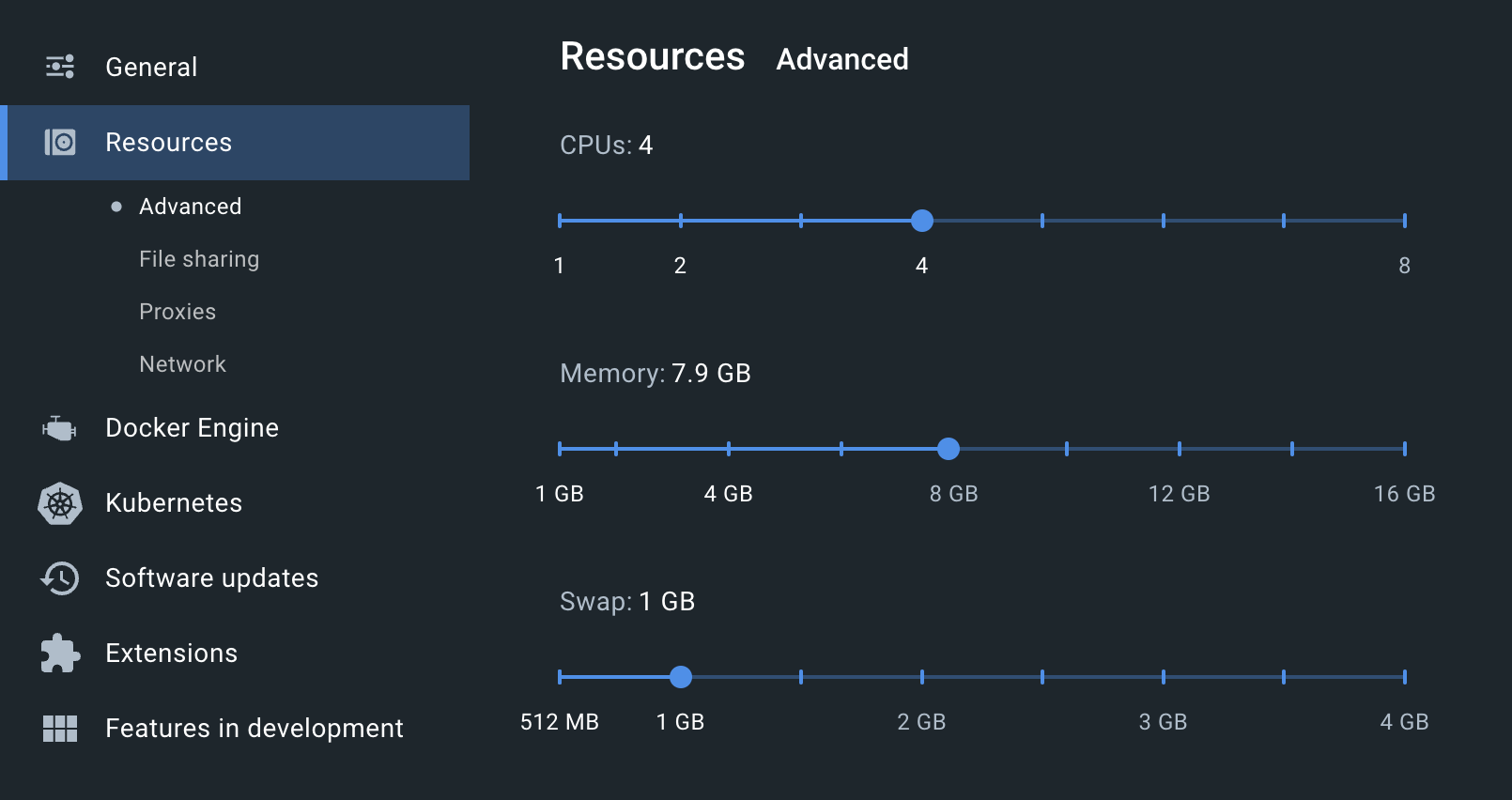Select the Advanced sub-item under Resources

(x=190, y=207)
